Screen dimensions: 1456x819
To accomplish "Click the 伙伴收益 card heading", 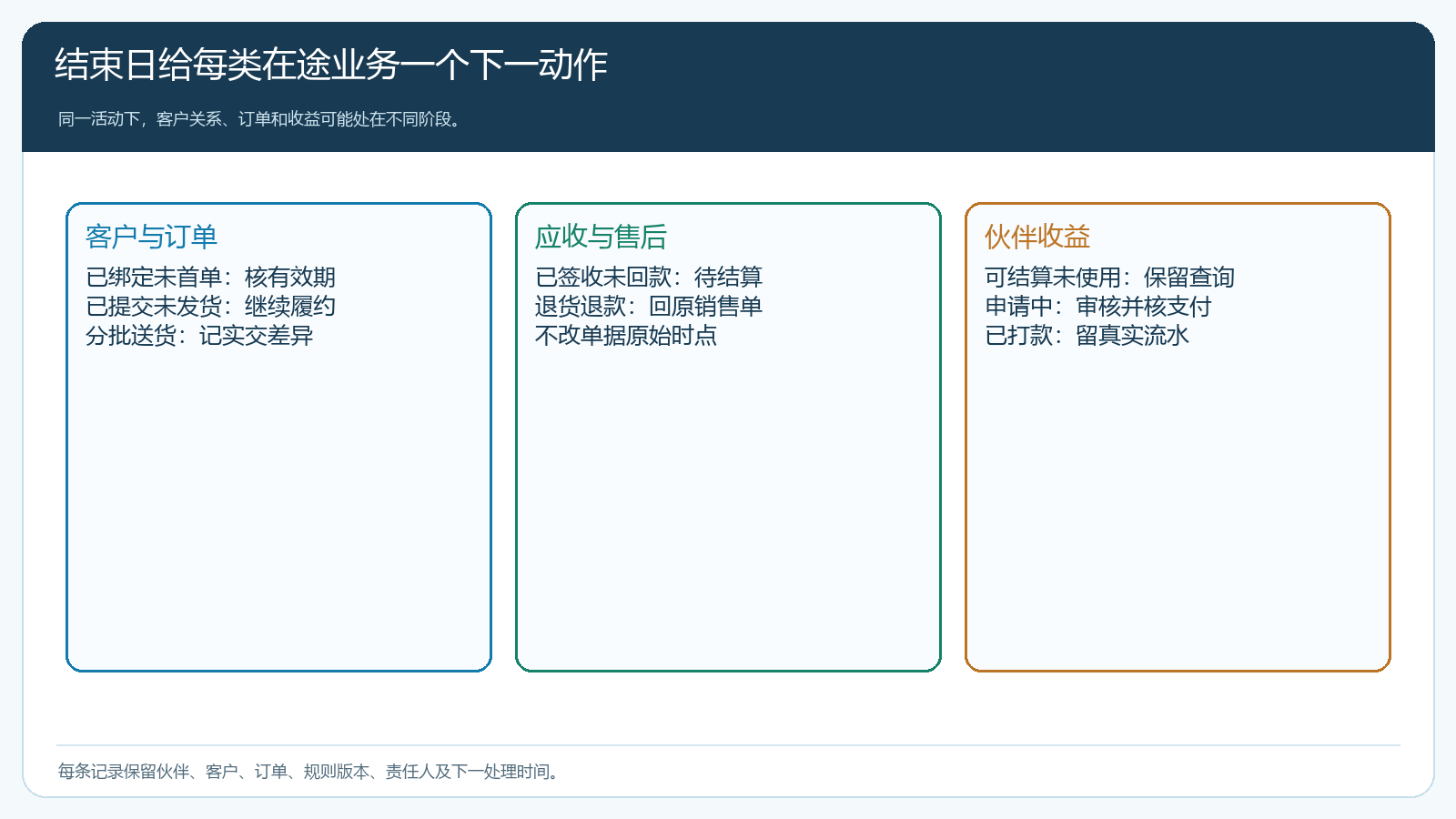I will click(1037, 237).
